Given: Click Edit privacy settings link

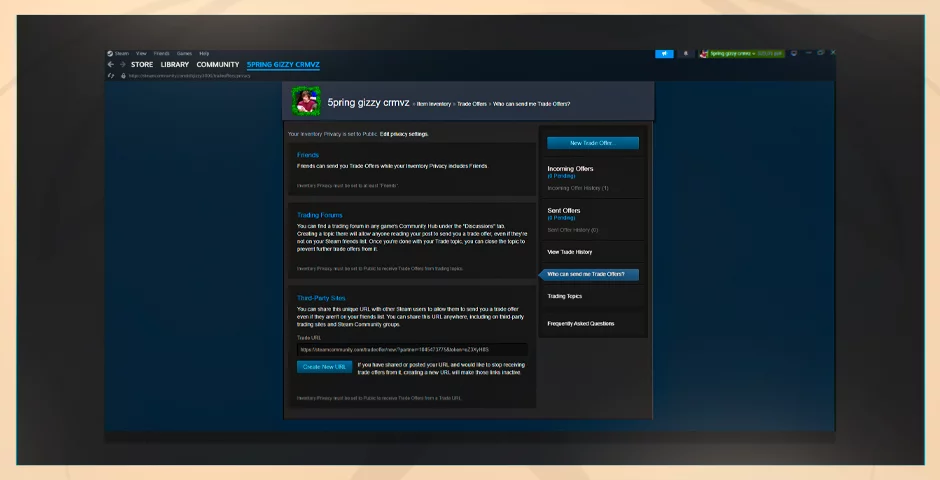Looking at the screenshot, I should point(404,134).
